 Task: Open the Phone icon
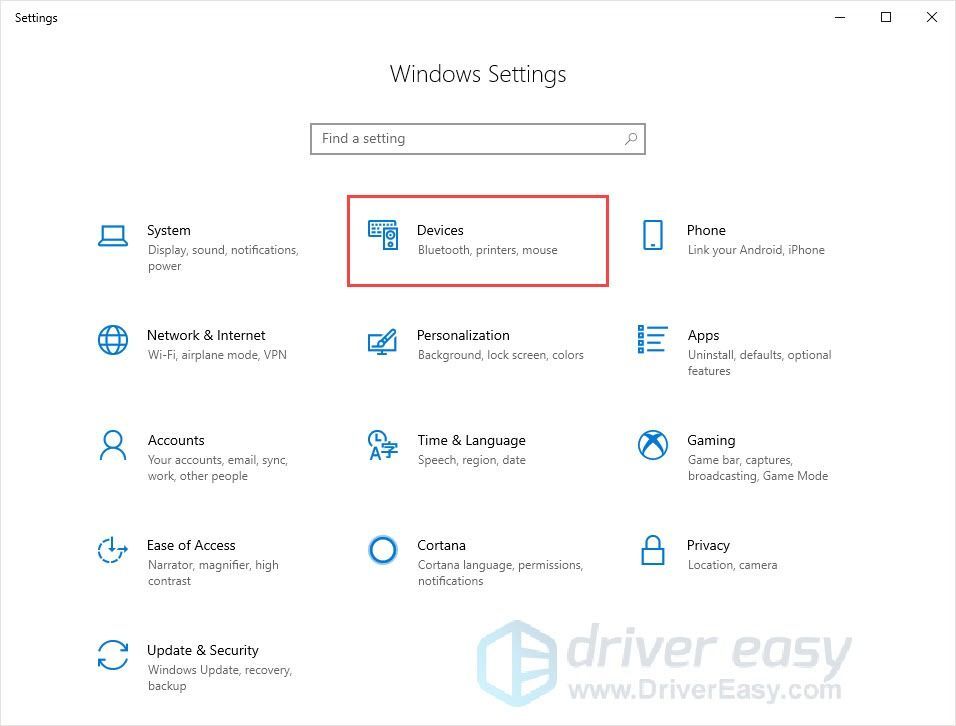pyautogui.click(x=652, y=235)
